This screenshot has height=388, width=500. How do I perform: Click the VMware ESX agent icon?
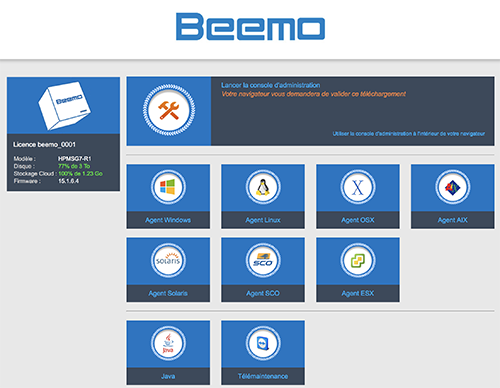pyautogui.click(x=358, y=260)
